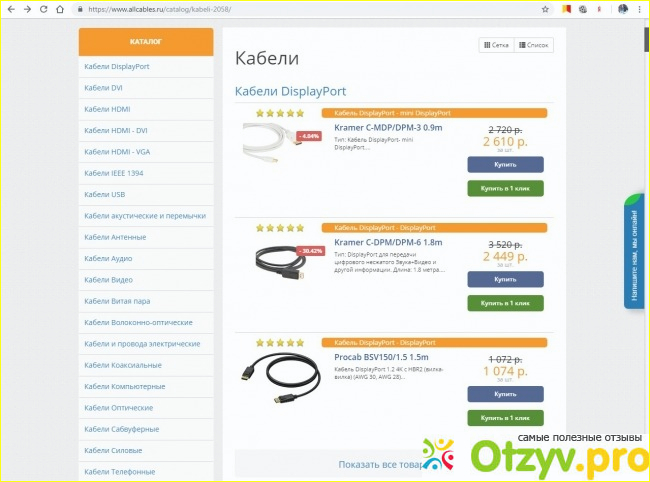Switch to Сетка grid view
Screen dimensions: 650x482
tap(496, 45)
